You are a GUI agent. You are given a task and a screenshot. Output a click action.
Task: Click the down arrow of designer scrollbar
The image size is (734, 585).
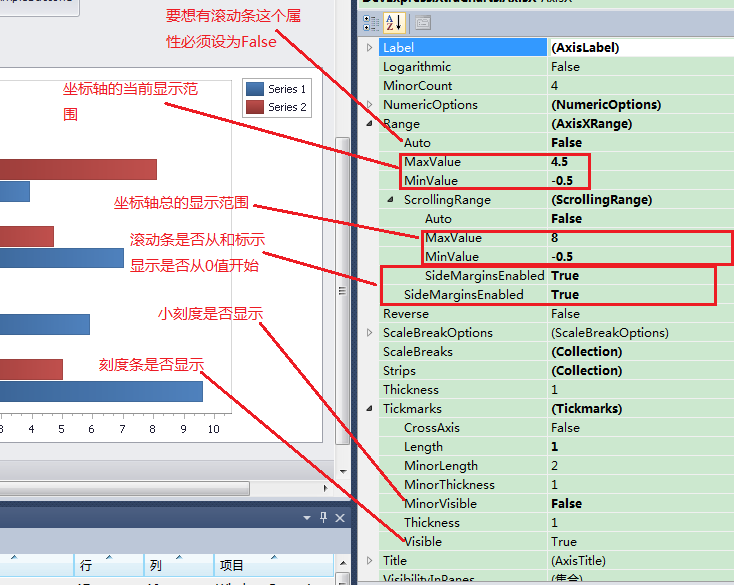pos(343,471)
